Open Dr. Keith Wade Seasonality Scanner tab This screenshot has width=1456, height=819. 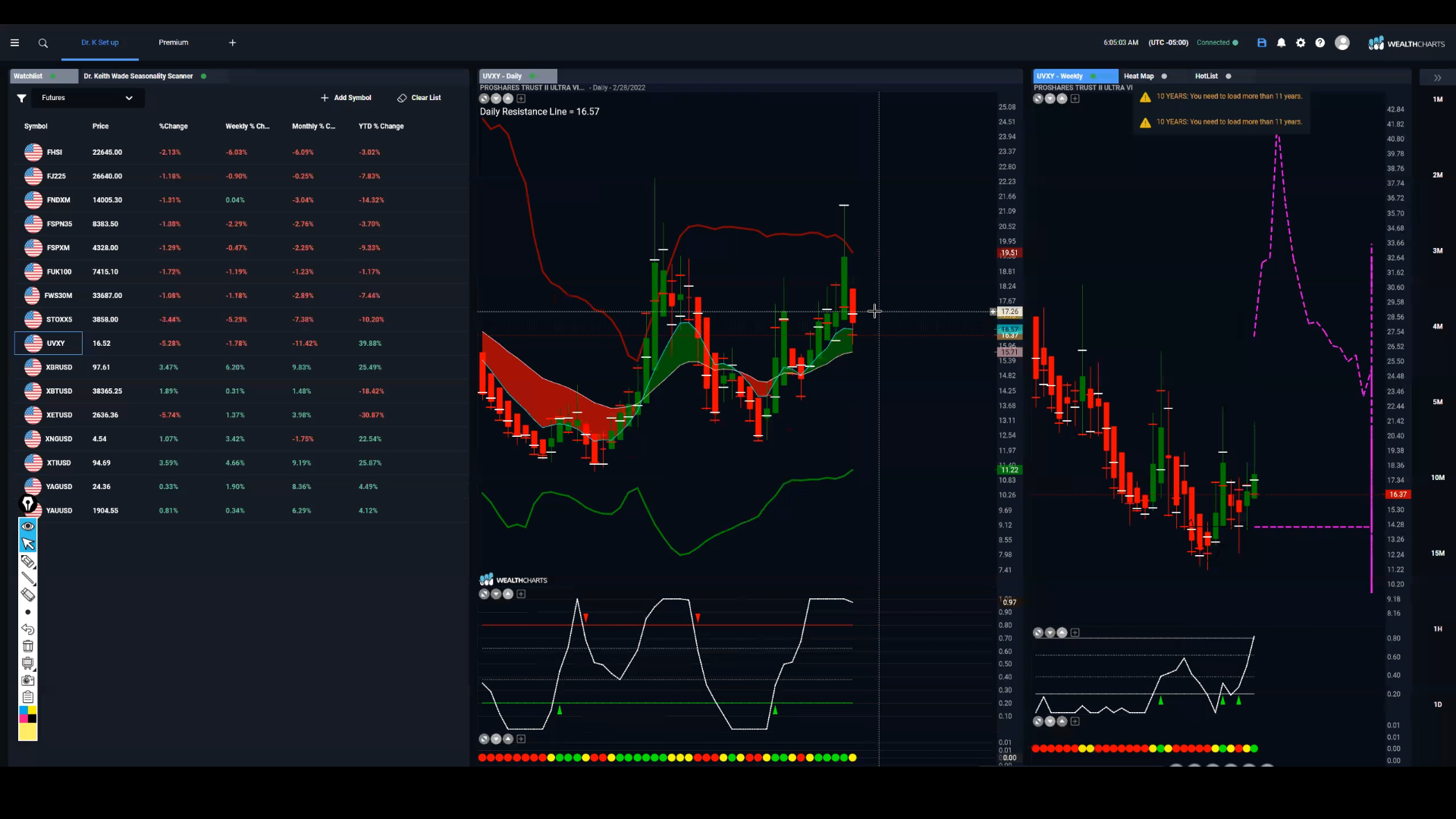(x=138, y=76)
